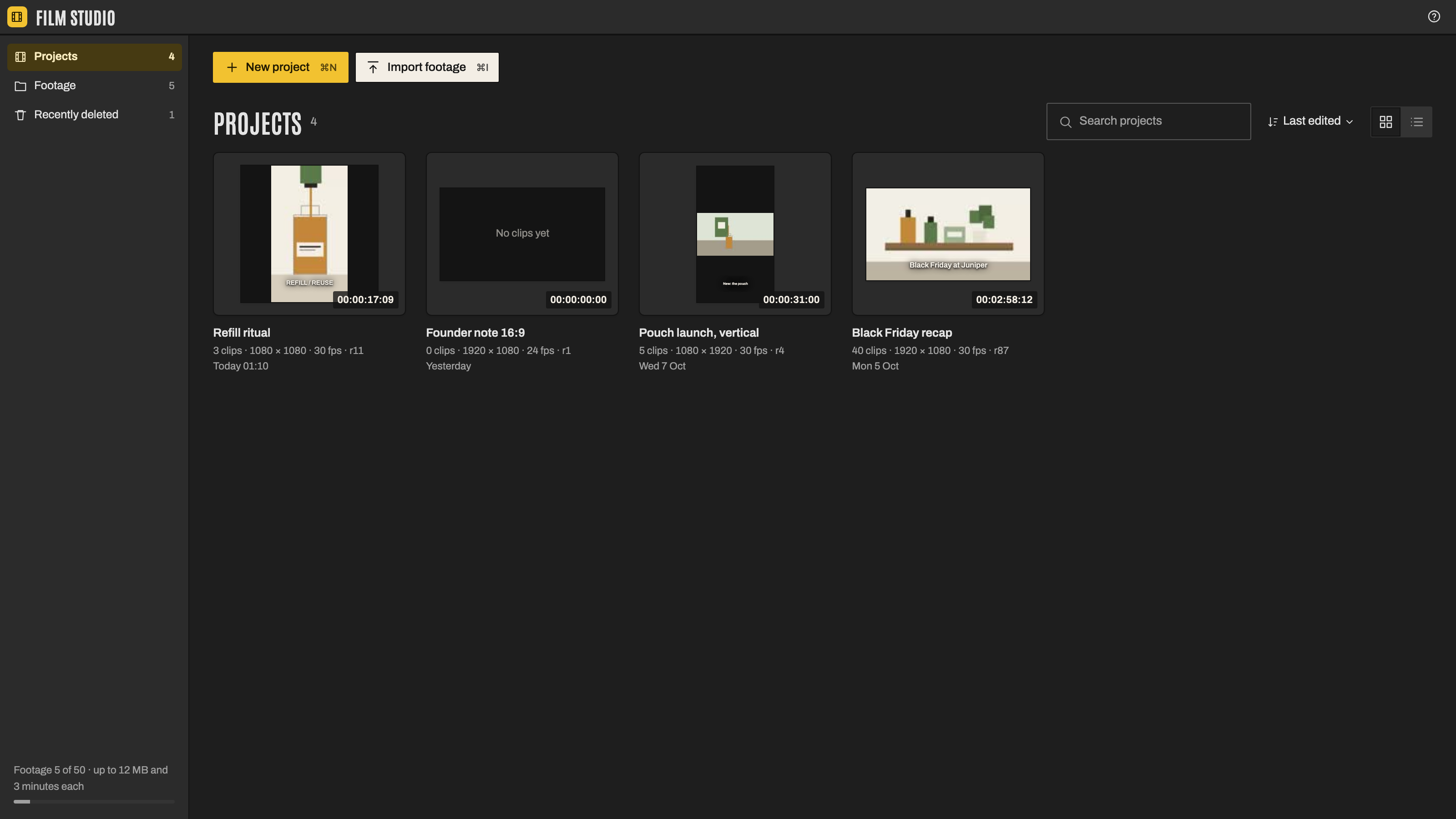This screenshot has height=819, width=1456.
Task: Open the help icon in the header
Action: click(1434, 16)
